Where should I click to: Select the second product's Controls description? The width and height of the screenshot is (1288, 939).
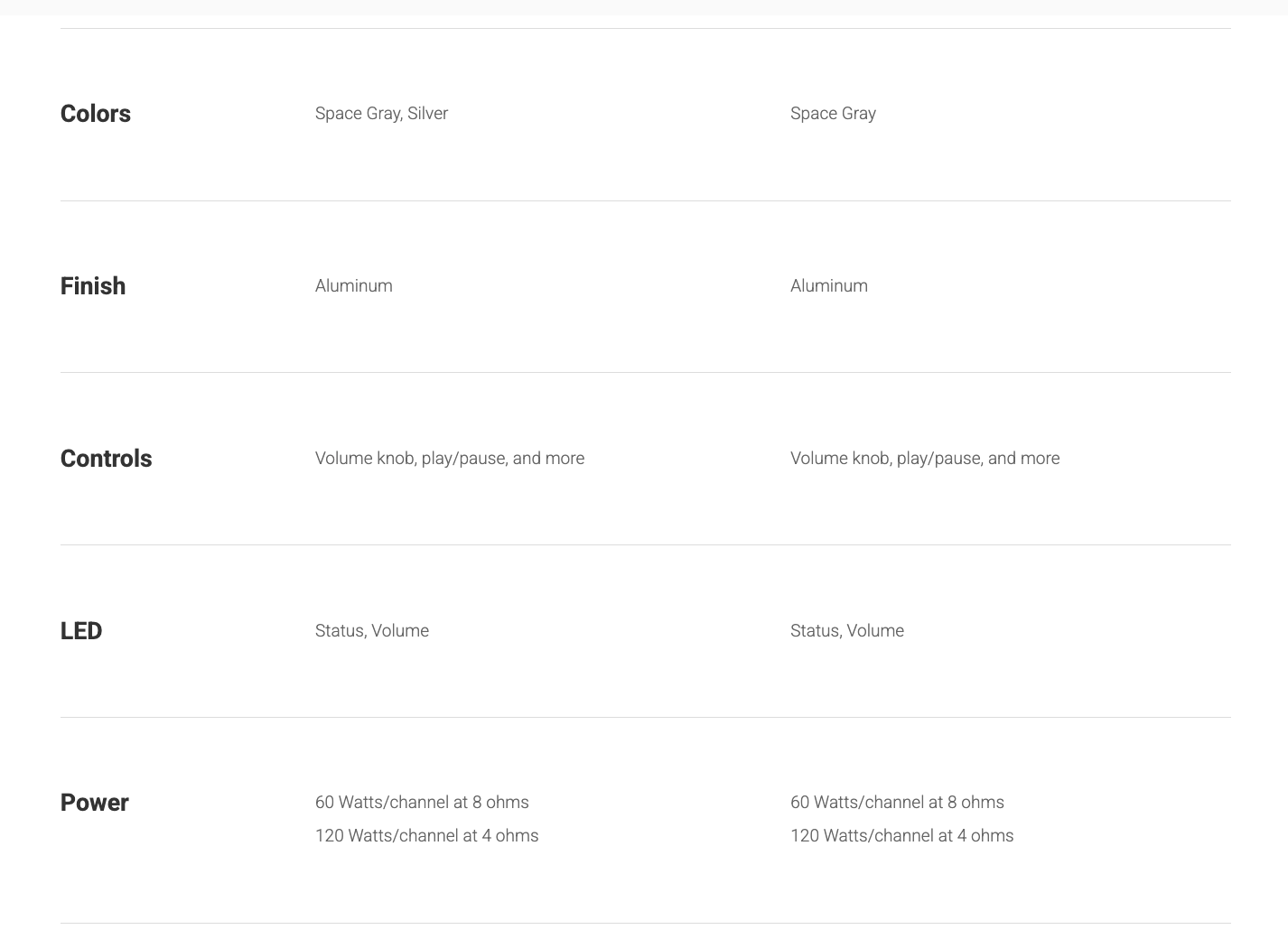[x=924, y=459]
